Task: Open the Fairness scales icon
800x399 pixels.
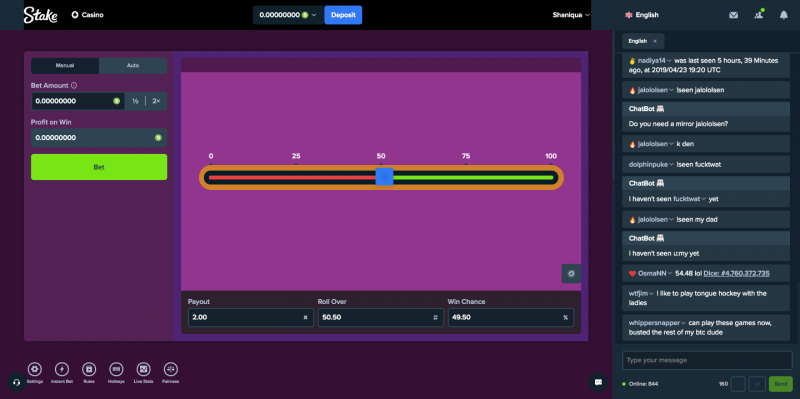Action: 170,369
